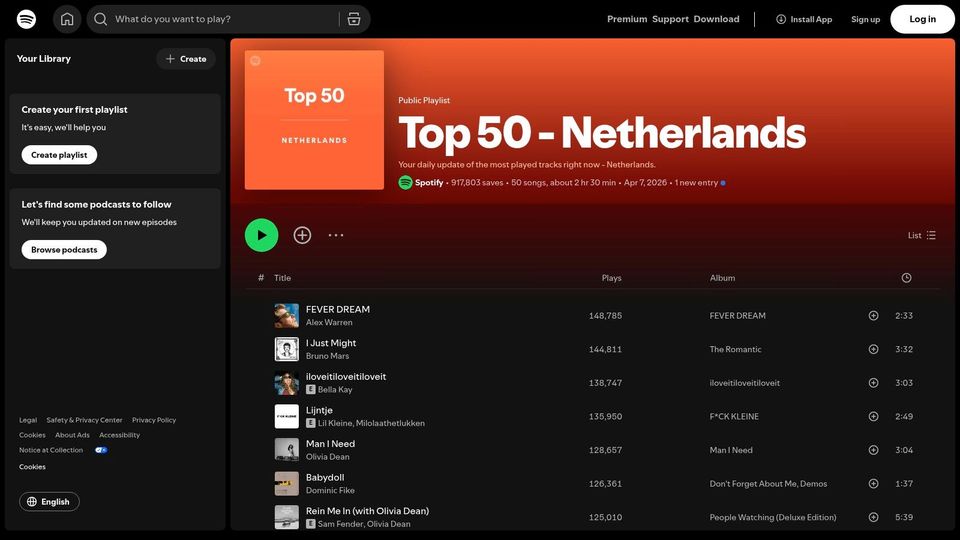The height and width of the screenshot is (540, 960).
Task: Click iloveitiloveitiloveit album art
Action: coord(287,383)
